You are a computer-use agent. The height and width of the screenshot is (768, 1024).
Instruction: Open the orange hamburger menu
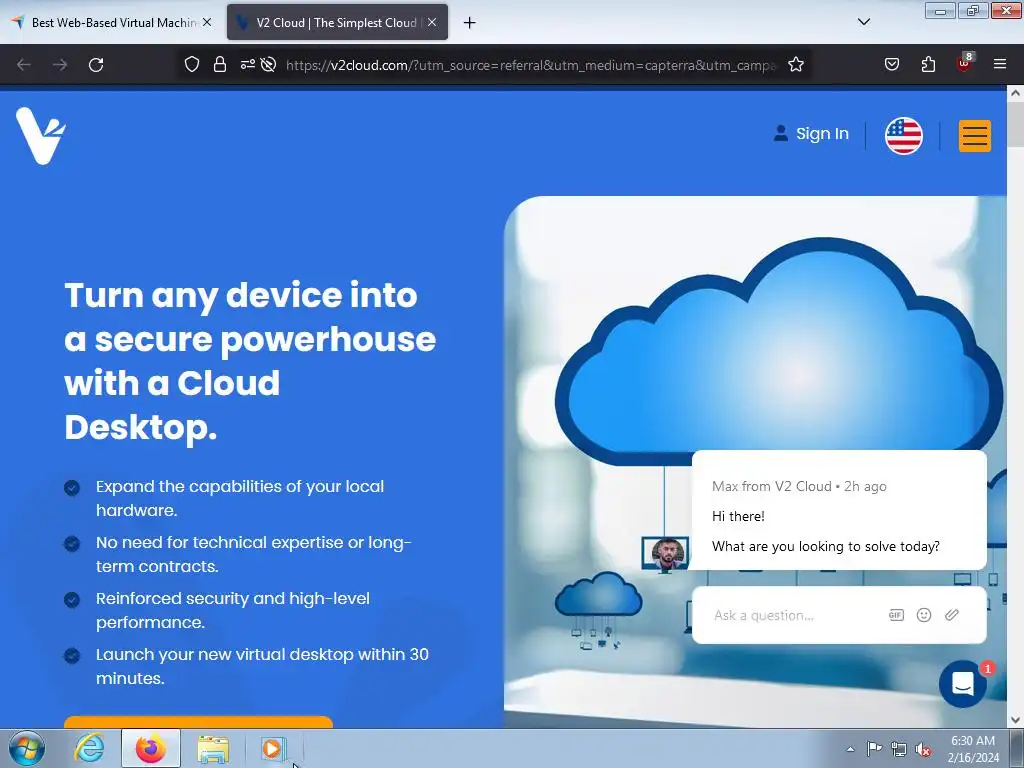tap(974, 136)
